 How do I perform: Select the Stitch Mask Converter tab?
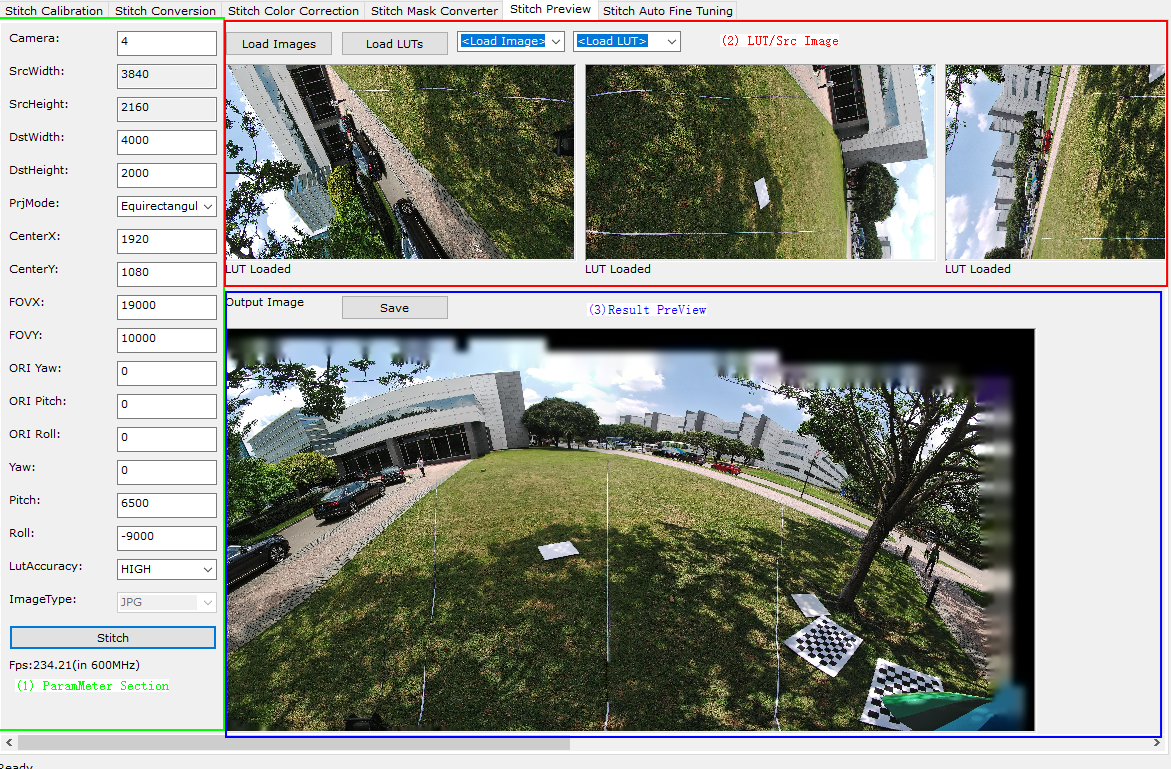[x=434, y=11]
